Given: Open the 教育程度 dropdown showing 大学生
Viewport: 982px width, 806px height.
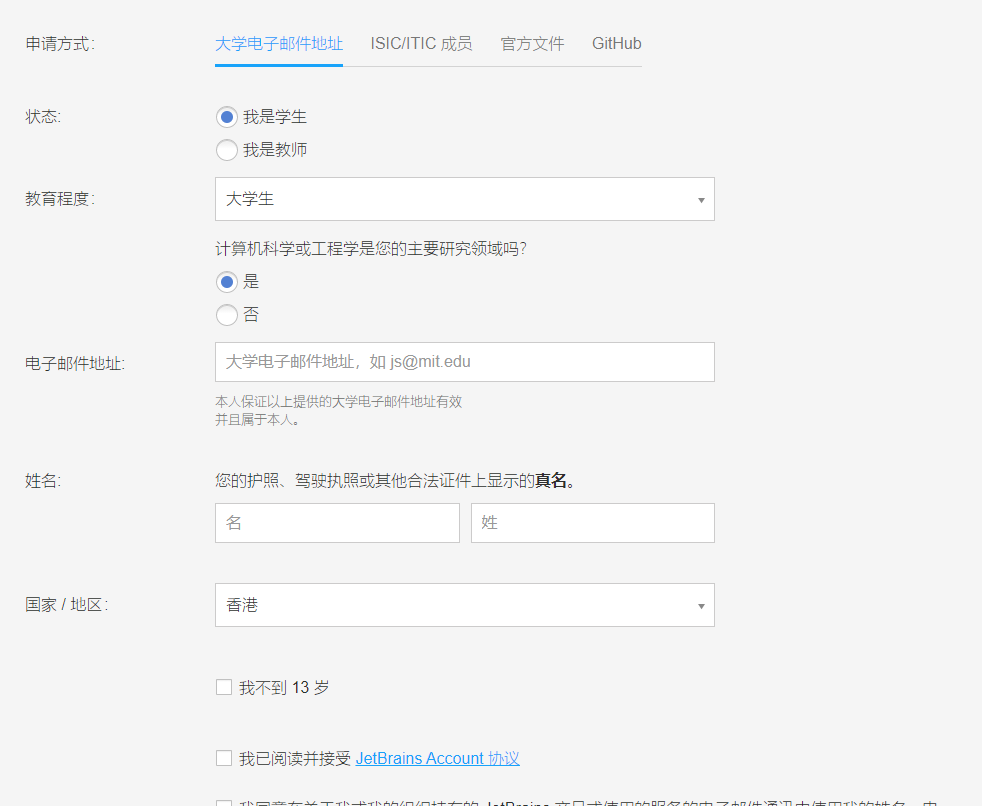Looking at the screenshot, I should click(x=465, y=199).
